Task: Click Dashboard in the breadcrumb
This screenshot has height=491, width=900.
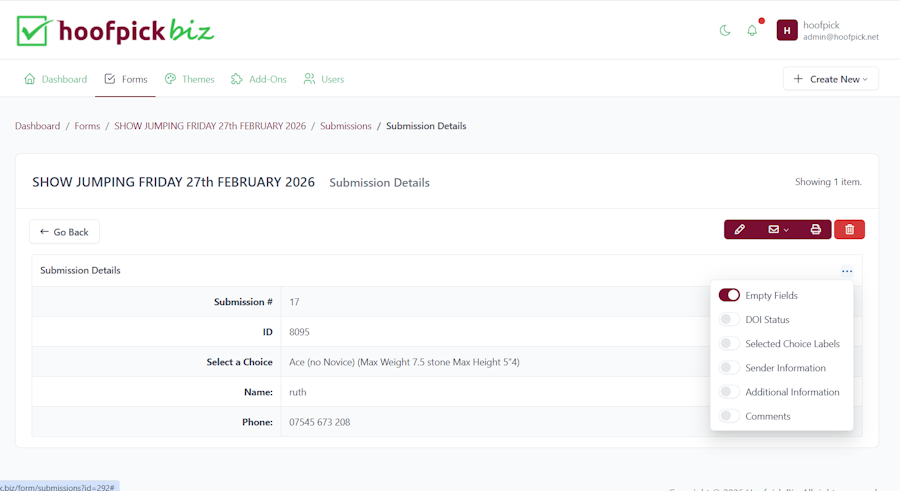Action: [x=37, y=126]
